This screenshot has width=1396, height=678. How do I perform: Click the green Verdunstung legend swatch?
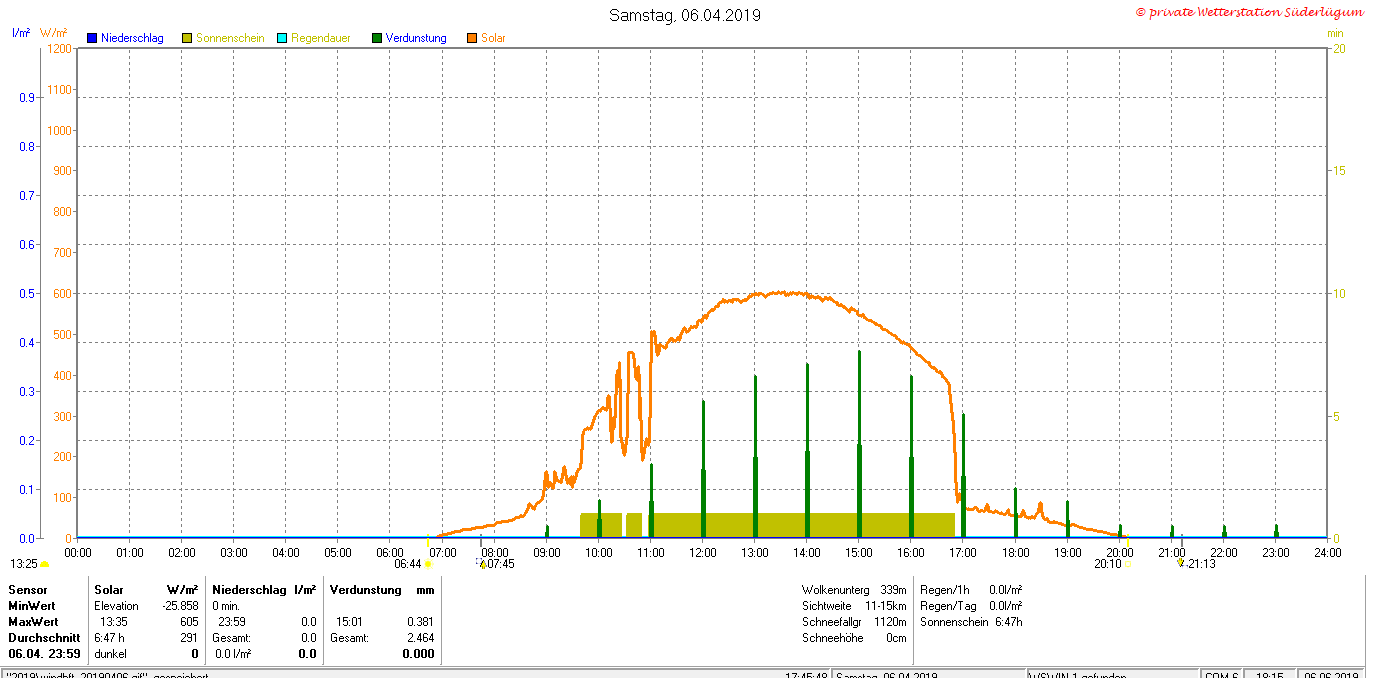[377, 38]
